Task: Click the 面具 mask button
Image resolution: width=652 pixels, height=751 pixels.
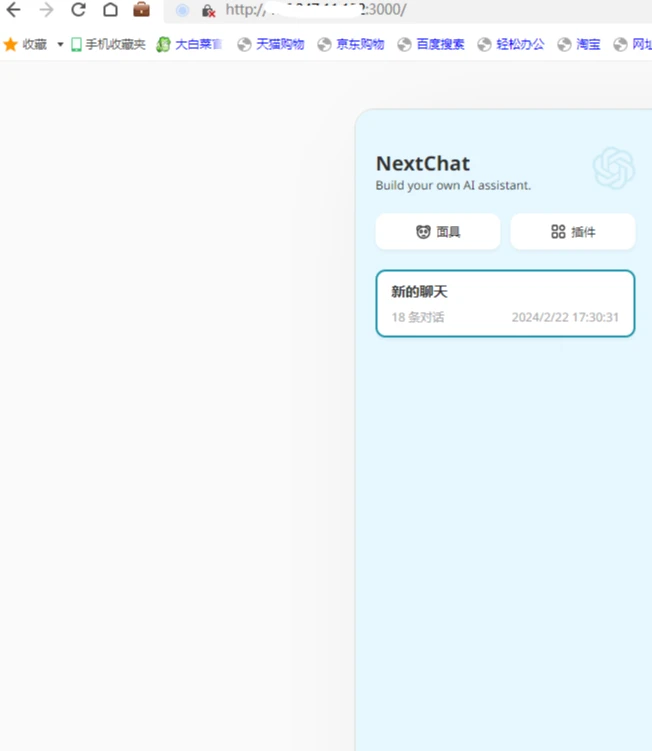Action: 438,232
